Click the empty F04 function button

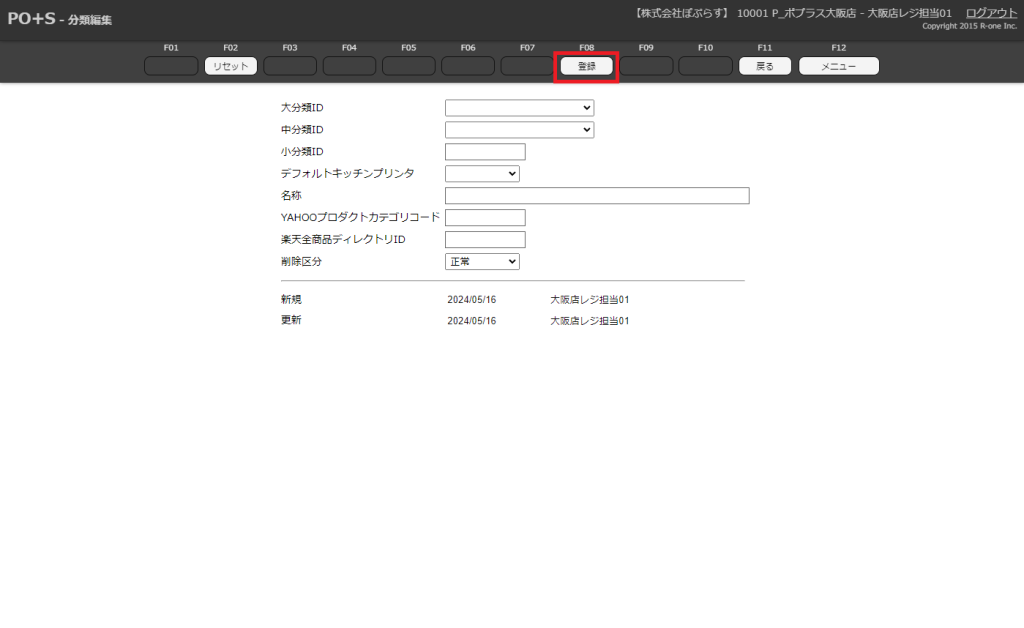349,66
